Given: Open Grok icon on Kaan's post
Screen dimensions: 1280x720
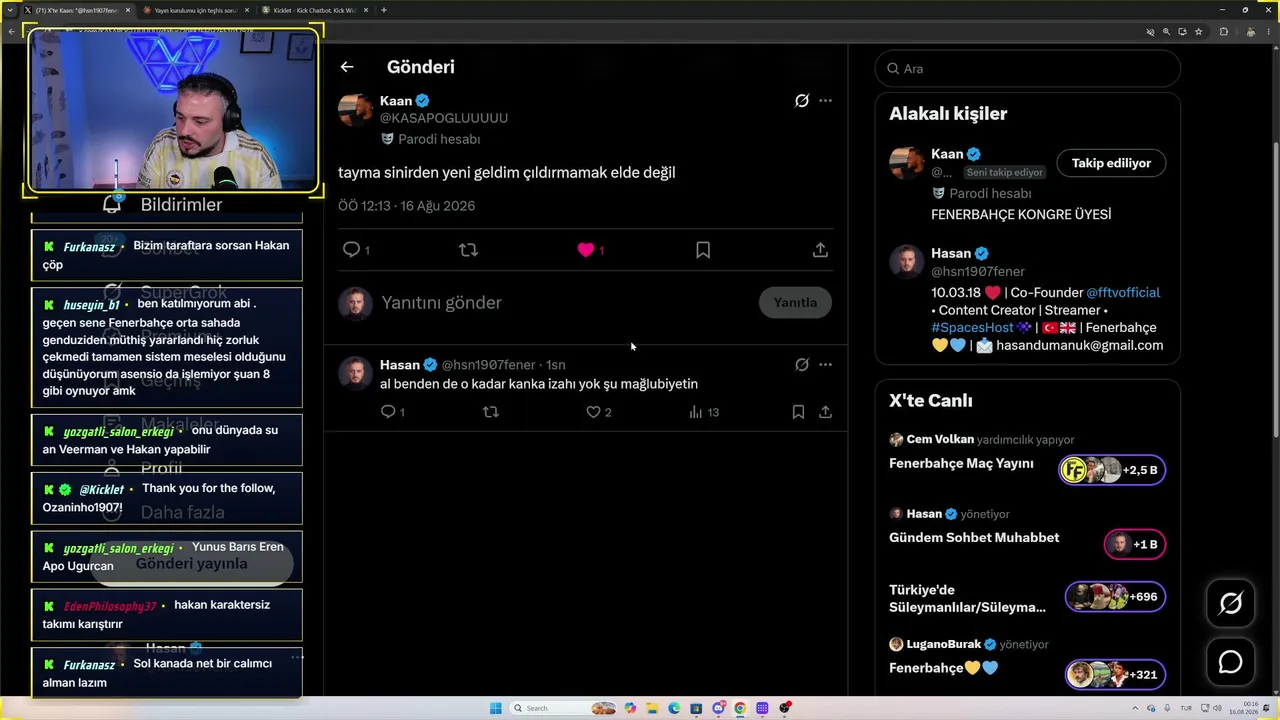Looking at the screenshot, I should pyautogui.click(x=801, y=101).
